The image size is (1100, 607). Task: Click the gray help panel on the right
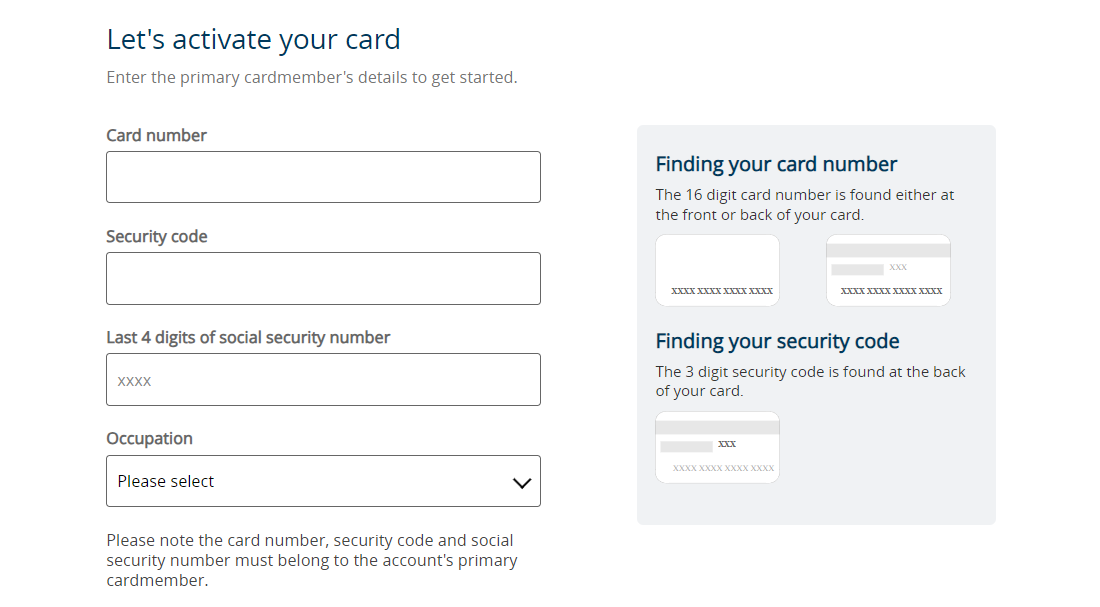coord(816,325)
